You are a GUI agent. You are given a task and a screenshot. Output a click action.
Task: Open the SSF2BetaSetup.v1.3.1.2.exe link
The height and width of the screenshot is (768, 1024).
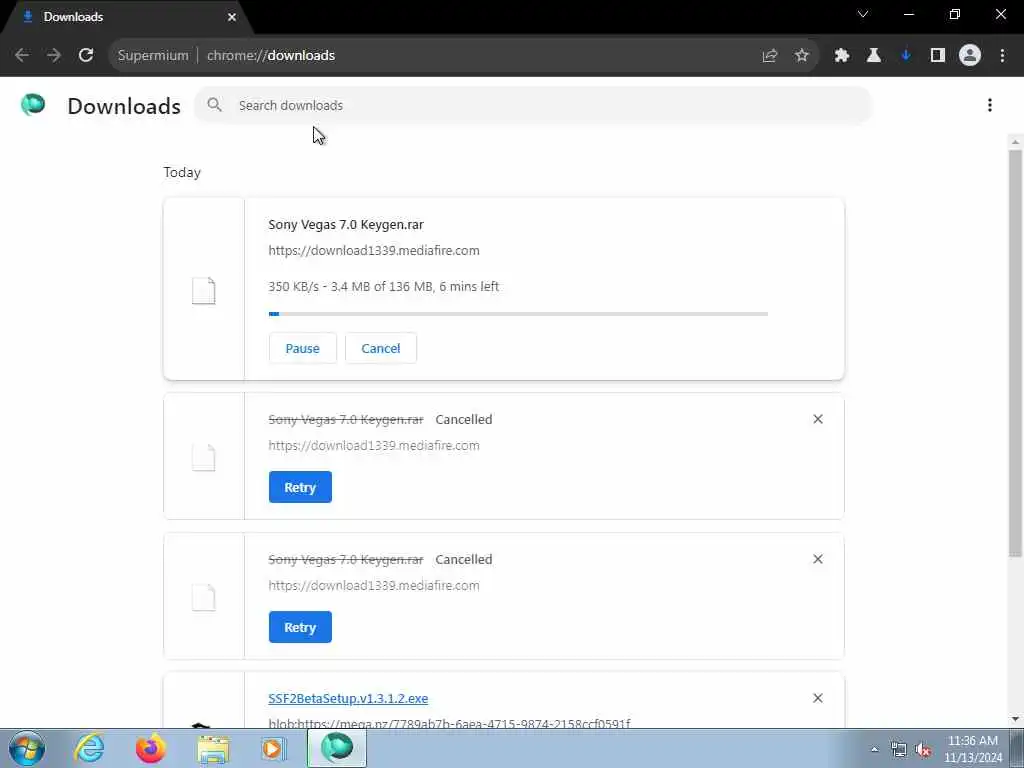click(x=348, y=698)
